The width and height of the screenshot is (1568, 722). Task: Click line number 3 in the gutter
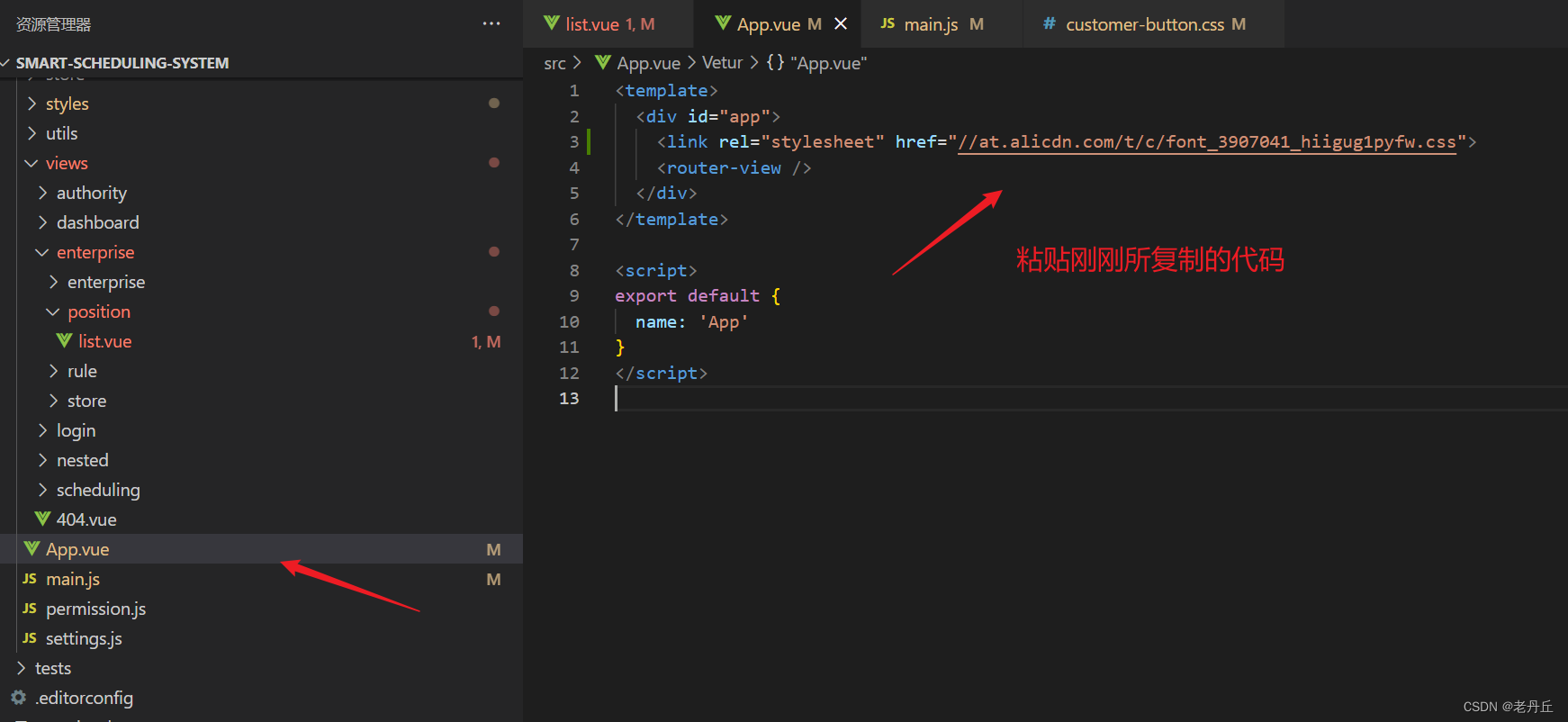click(574, 142)
